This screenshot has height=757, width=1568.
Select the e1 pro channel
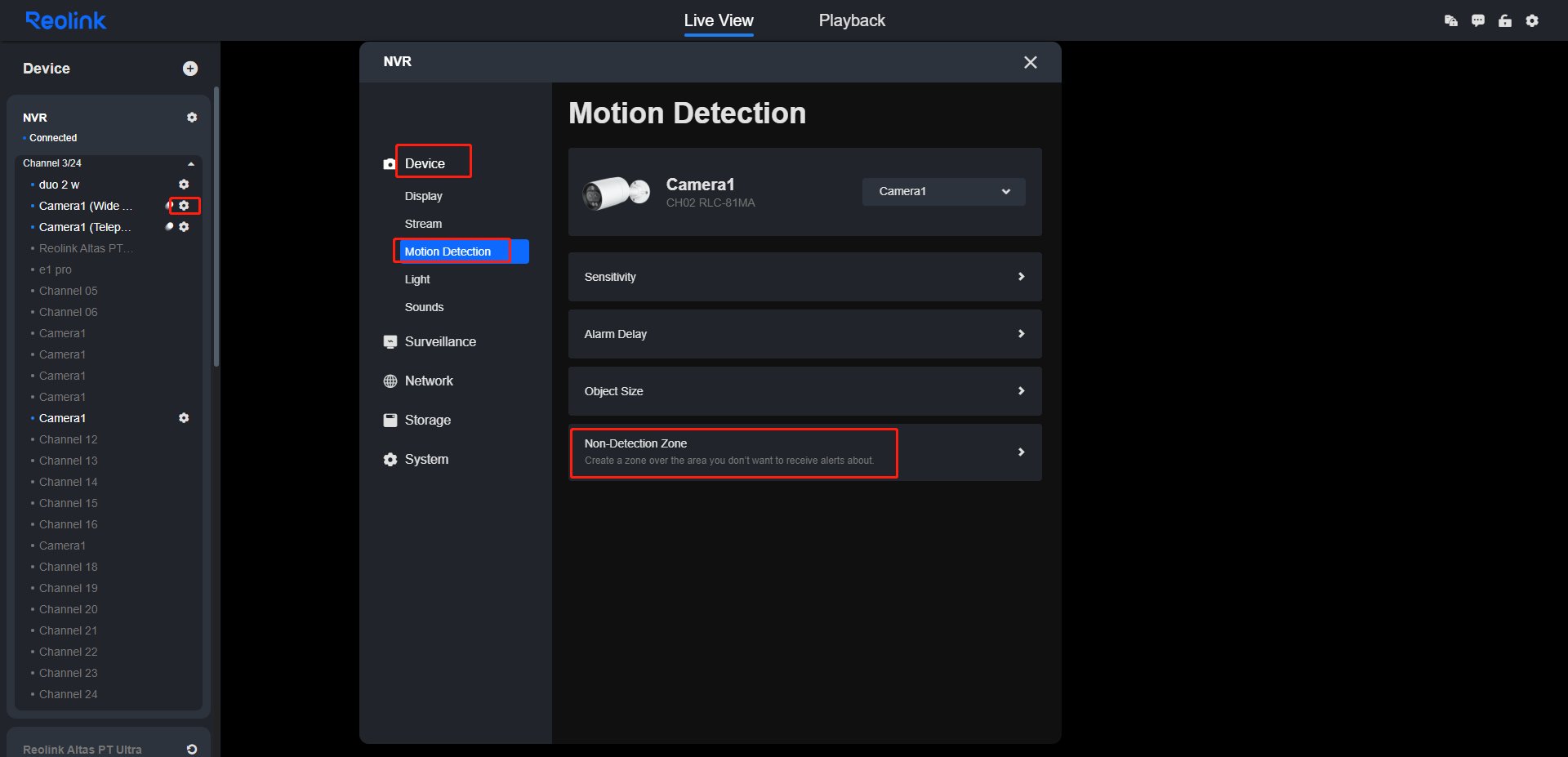[x=56, y=269]
